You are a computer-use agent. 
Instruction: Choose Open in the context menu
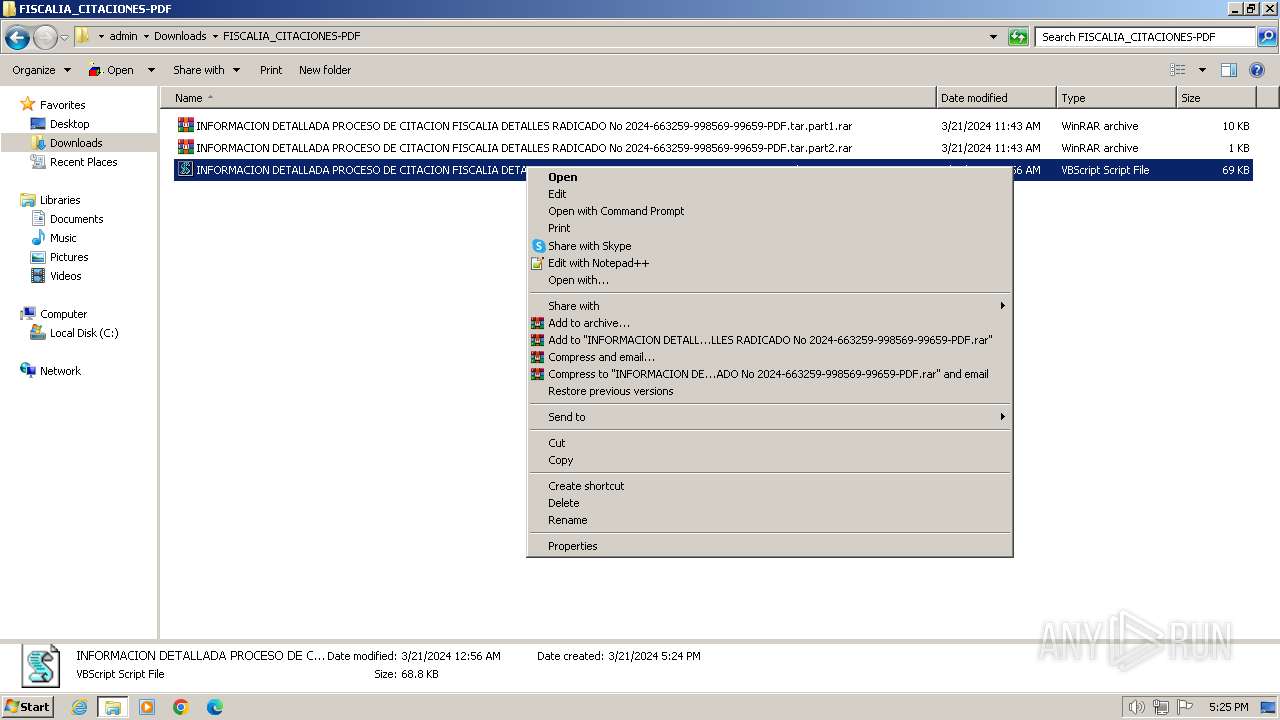click(770, 177)
